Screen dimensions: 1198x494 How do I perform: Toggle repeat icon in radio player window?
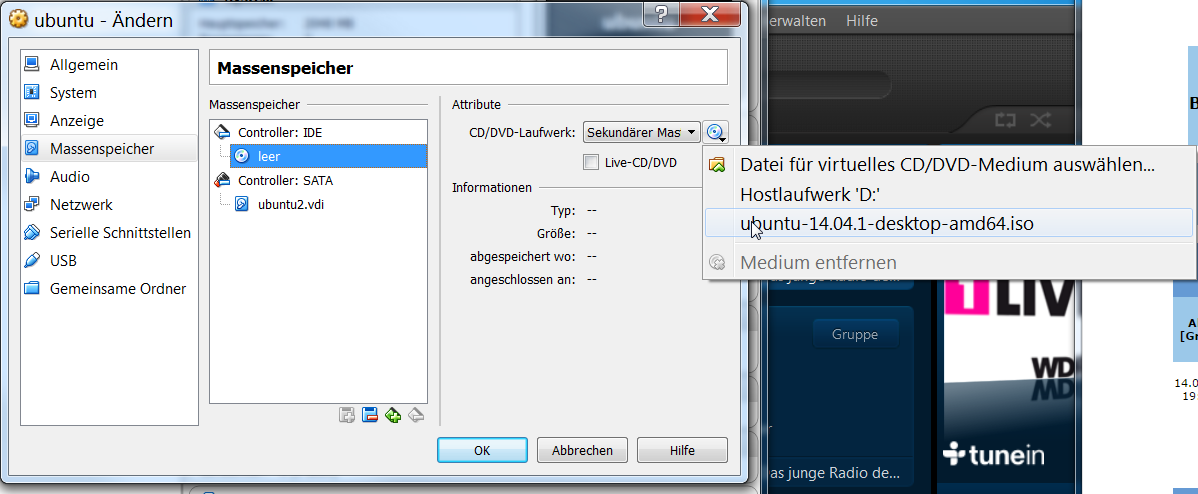[x=1003, y=120]
